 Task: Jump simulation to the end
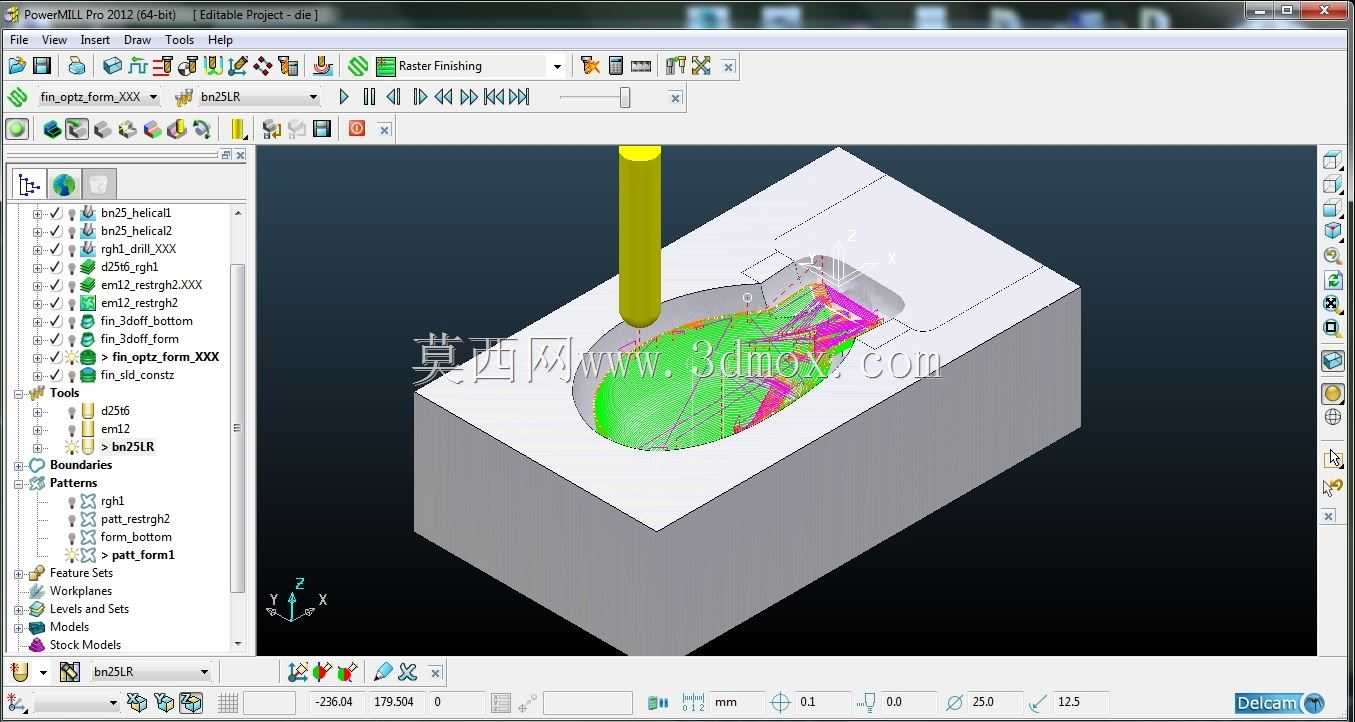(519, 97)
